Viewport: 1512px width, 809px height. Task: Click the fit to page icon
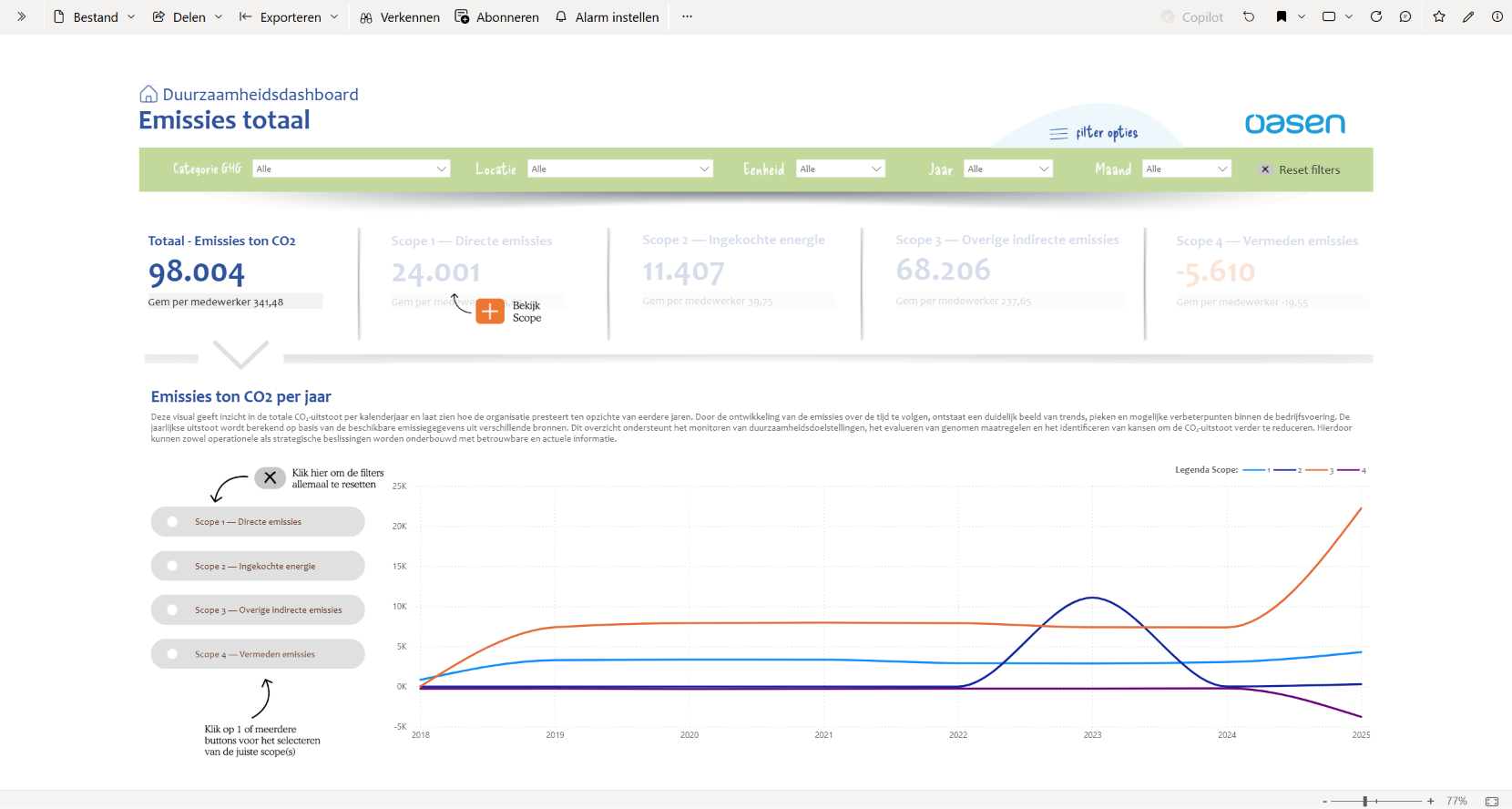point(1492,801)
